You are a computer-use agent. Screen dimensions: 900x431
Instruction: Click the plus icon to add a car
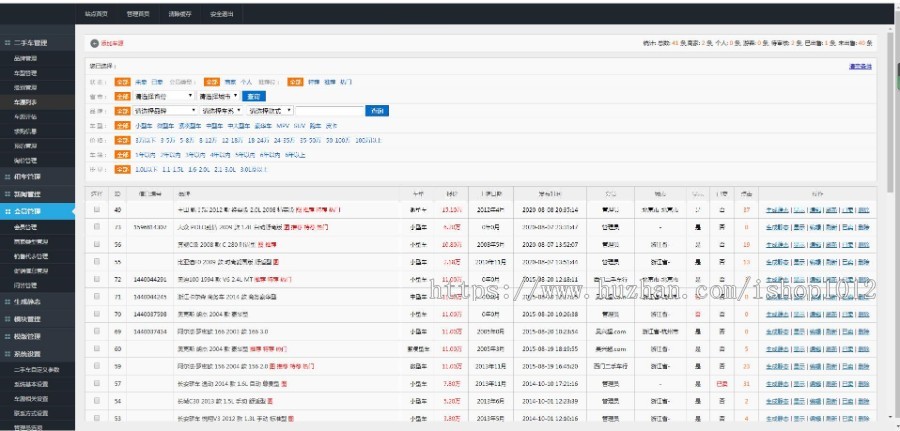pos(94,43)
